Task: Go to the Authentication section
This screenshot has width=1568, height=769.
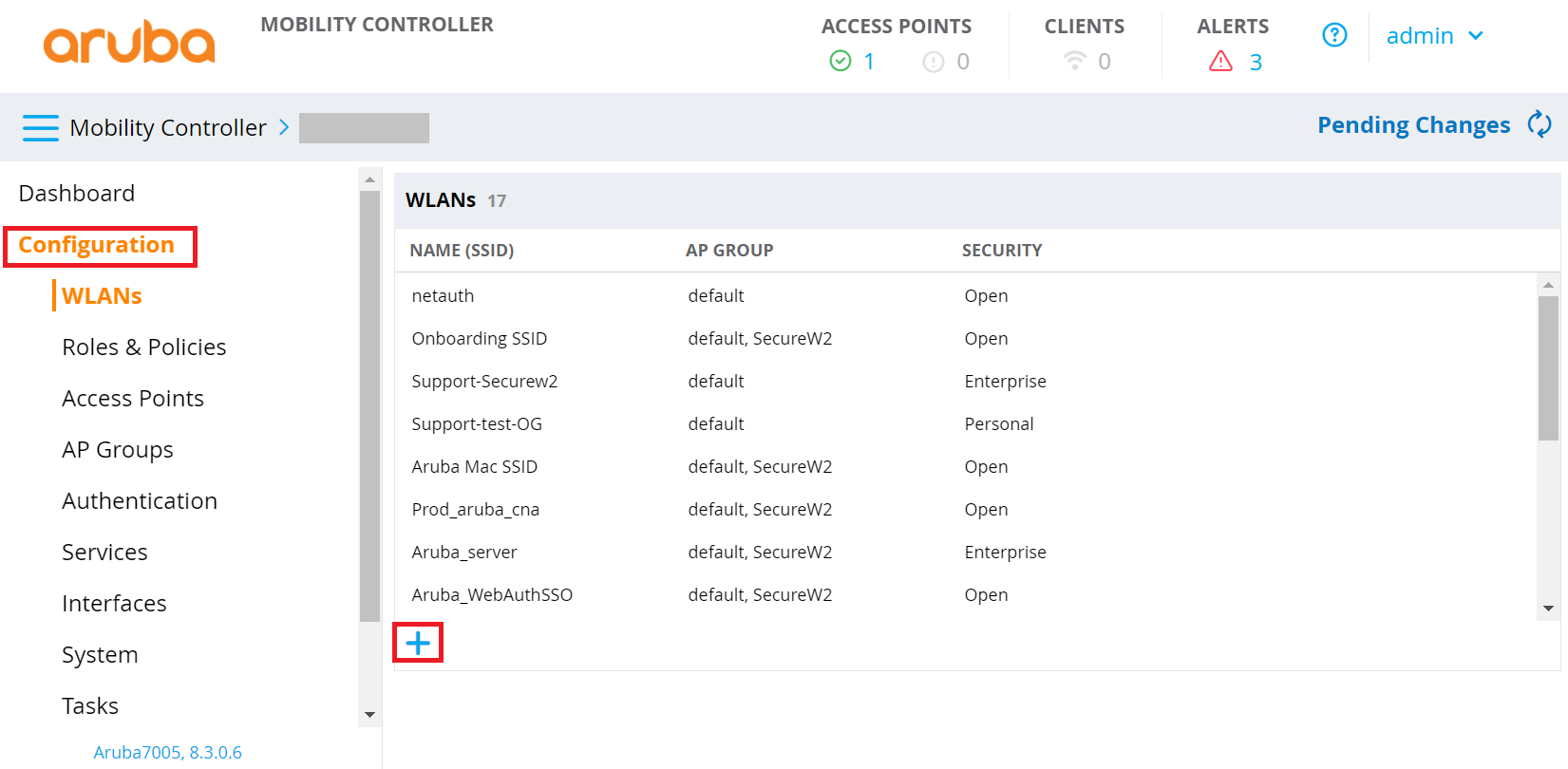Action: 140,501
